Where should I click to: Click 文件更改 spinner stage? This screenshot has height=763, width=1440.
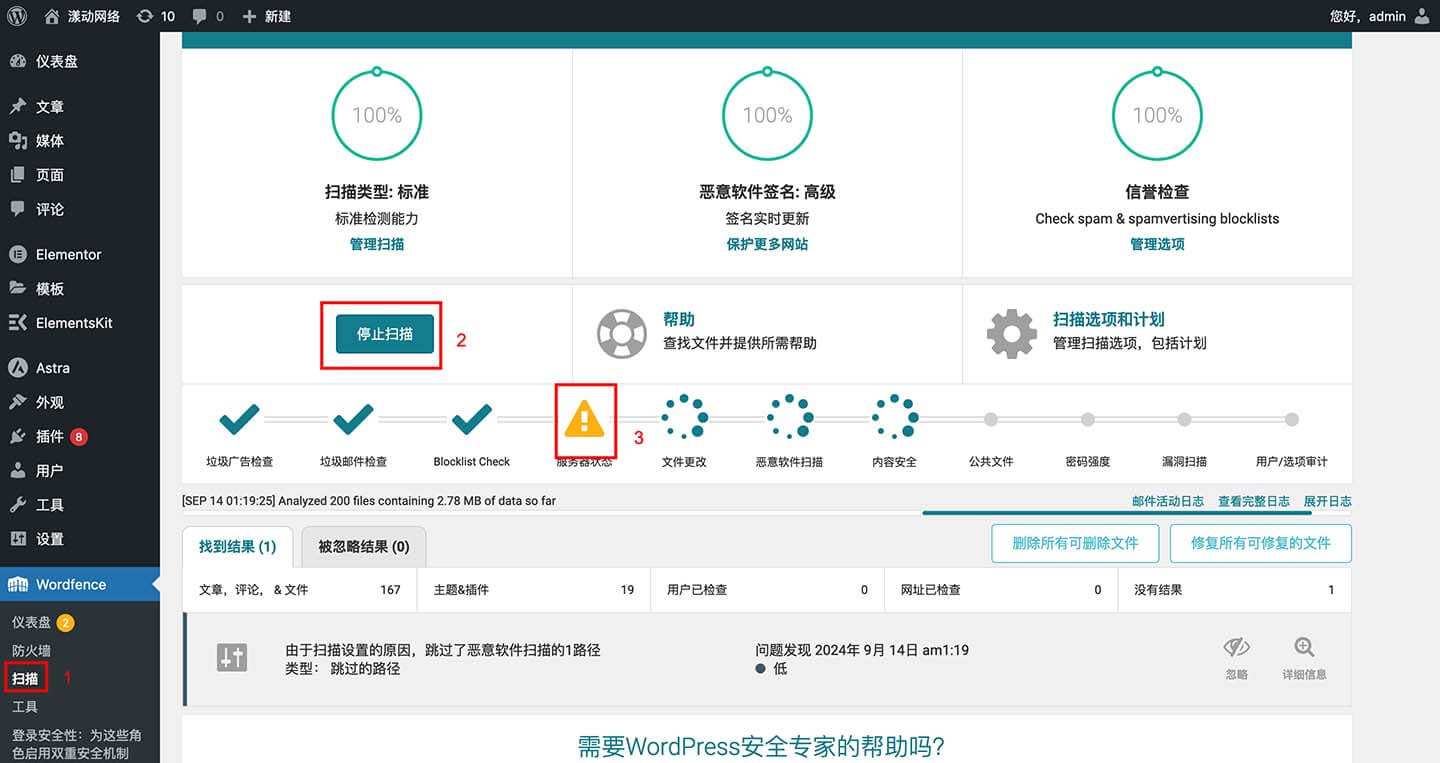(685, 418)
